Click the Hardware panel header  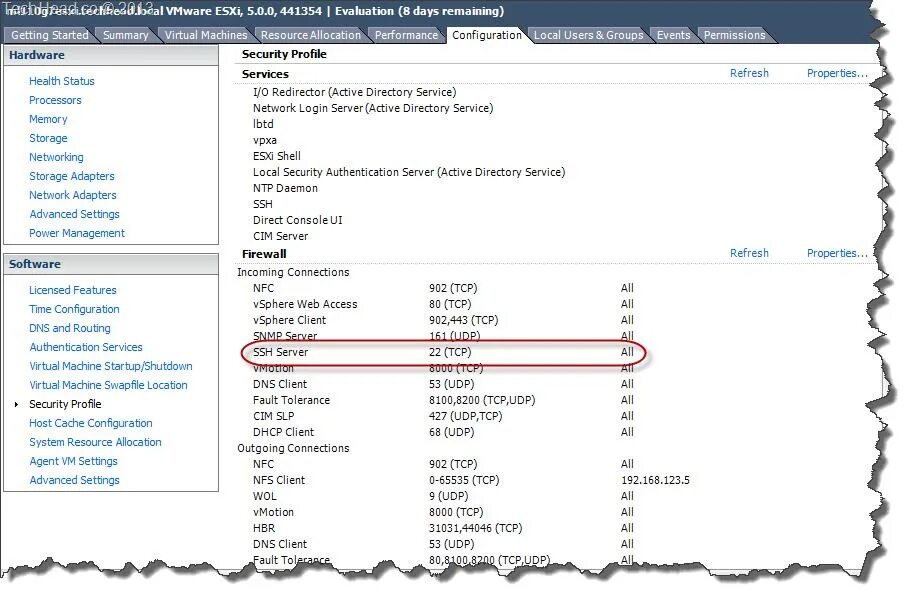coord(111,55)
